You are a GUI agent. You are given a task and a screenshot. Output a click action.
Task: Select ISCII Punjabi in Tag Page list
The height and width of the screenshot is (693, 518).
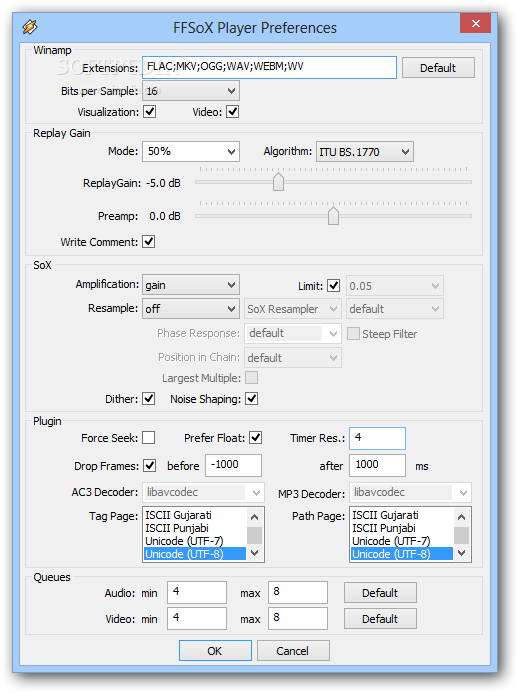click(194, 528)
